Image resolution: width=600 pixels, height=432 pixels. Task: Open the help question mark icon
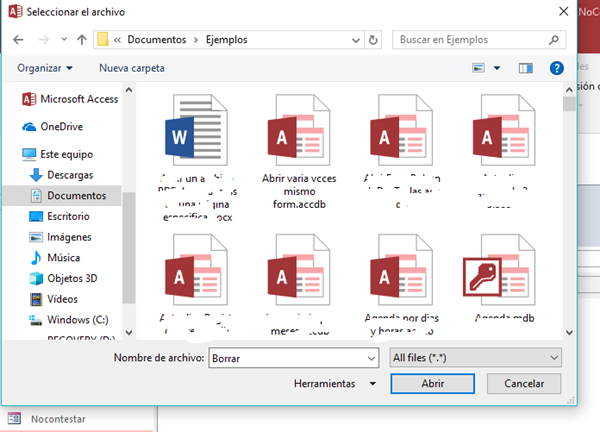point(557,68)
